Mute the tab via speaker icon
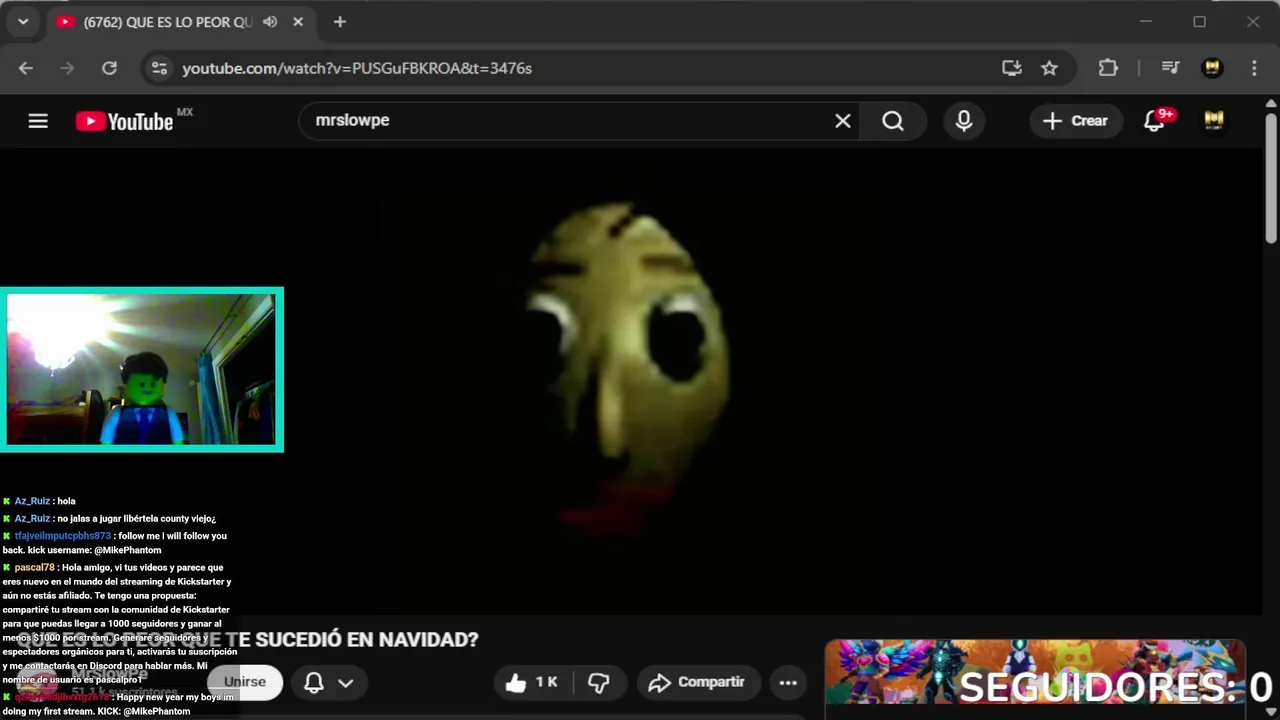 click(x=270, y=22)
